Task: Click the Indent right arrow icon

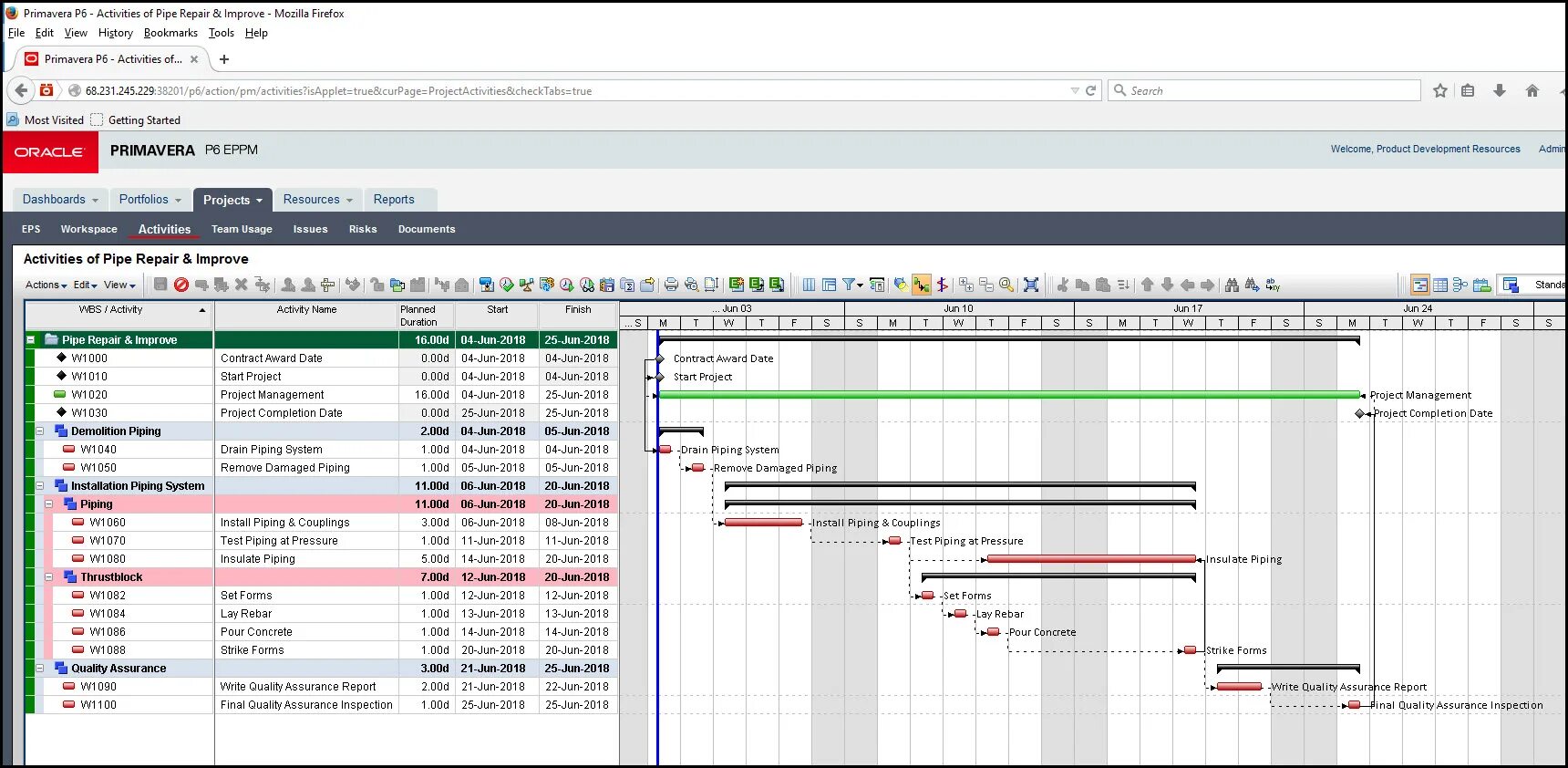Action: tap(1207, 285)
